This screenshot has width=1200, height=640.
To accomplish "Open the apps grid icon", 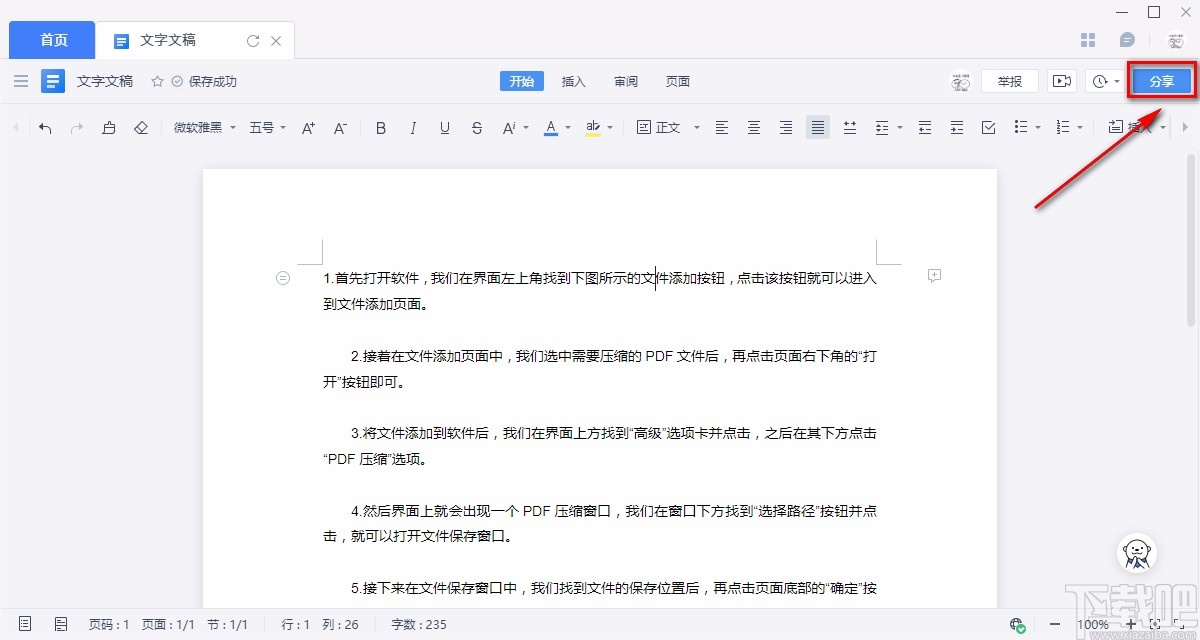I will 1089,40.
